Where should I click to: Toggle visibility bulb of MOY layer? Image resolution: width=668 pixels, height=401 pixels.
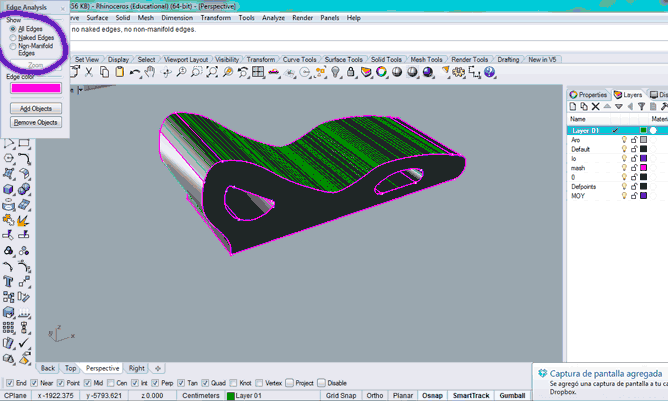tap(624, 196)
